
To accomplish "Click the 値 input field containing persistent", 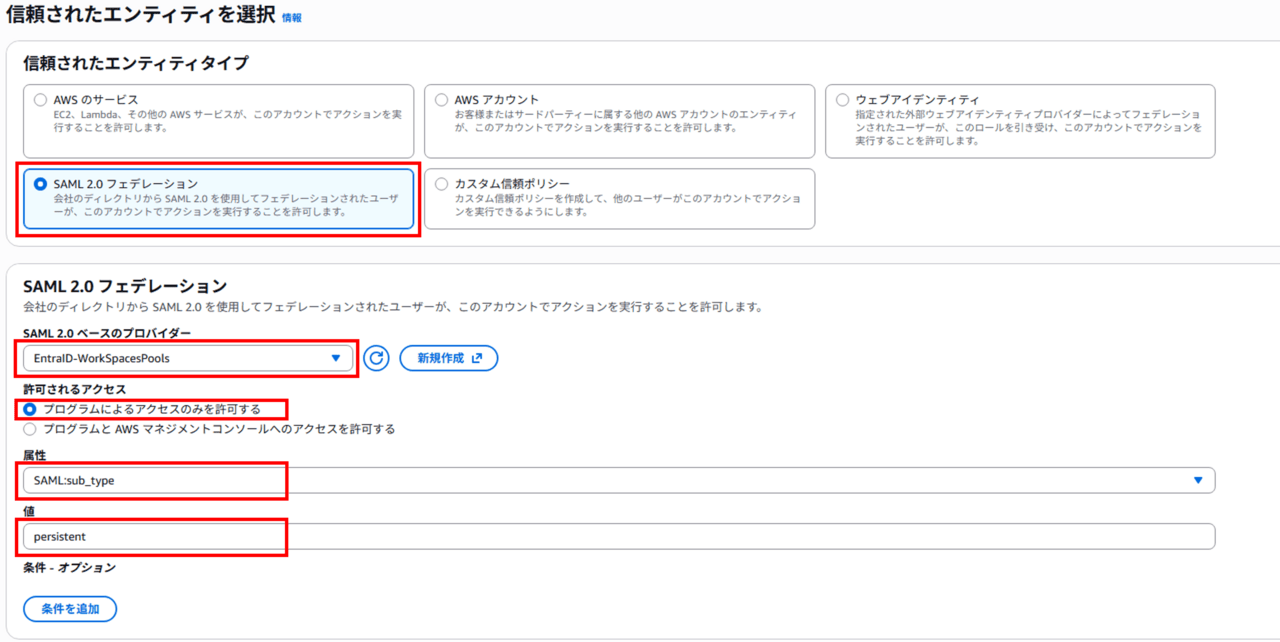I will click(x=617, y=536).
